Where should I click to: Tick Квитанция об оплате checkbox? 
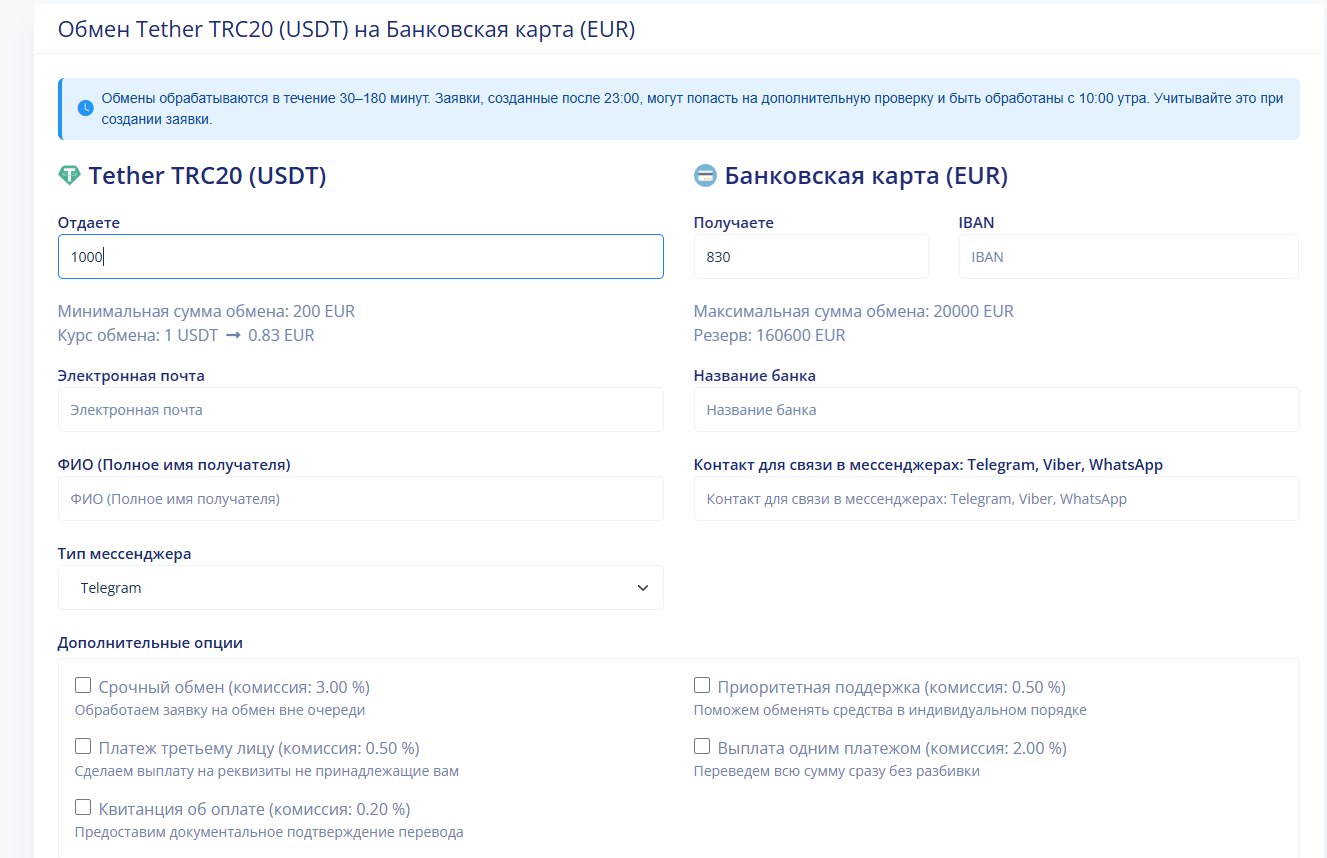click(x=83, y=808)
